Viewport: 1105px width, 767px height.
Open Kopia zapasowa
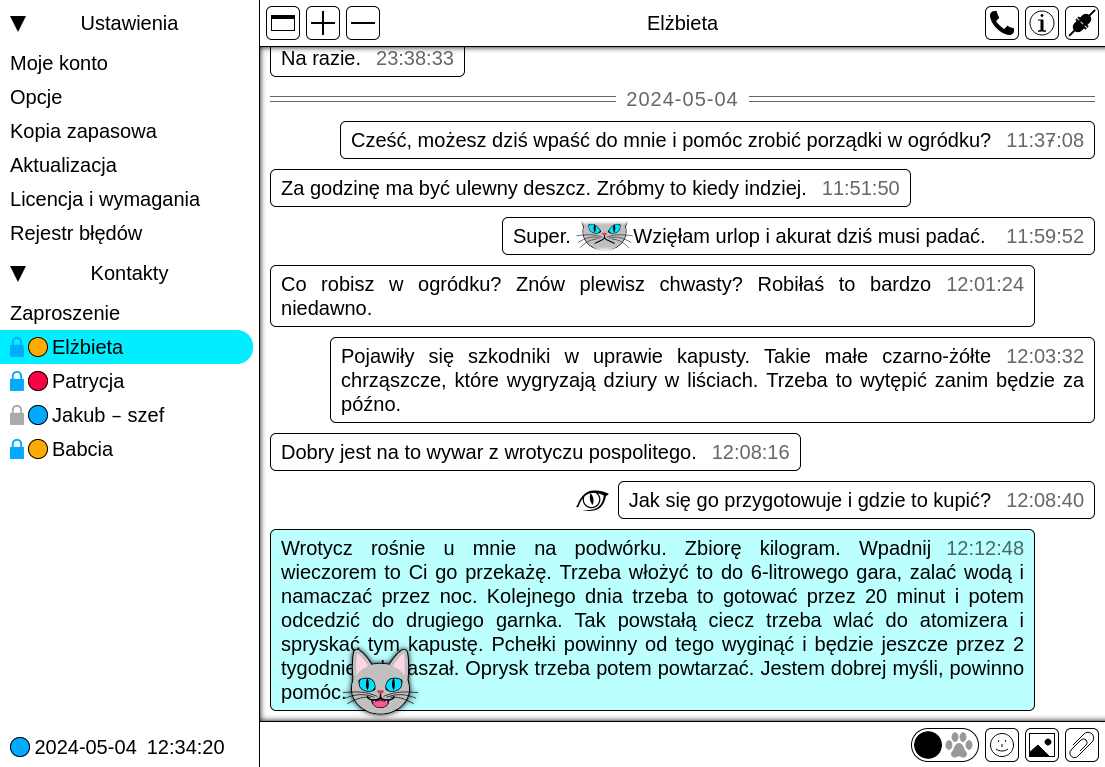click(83, 131)
